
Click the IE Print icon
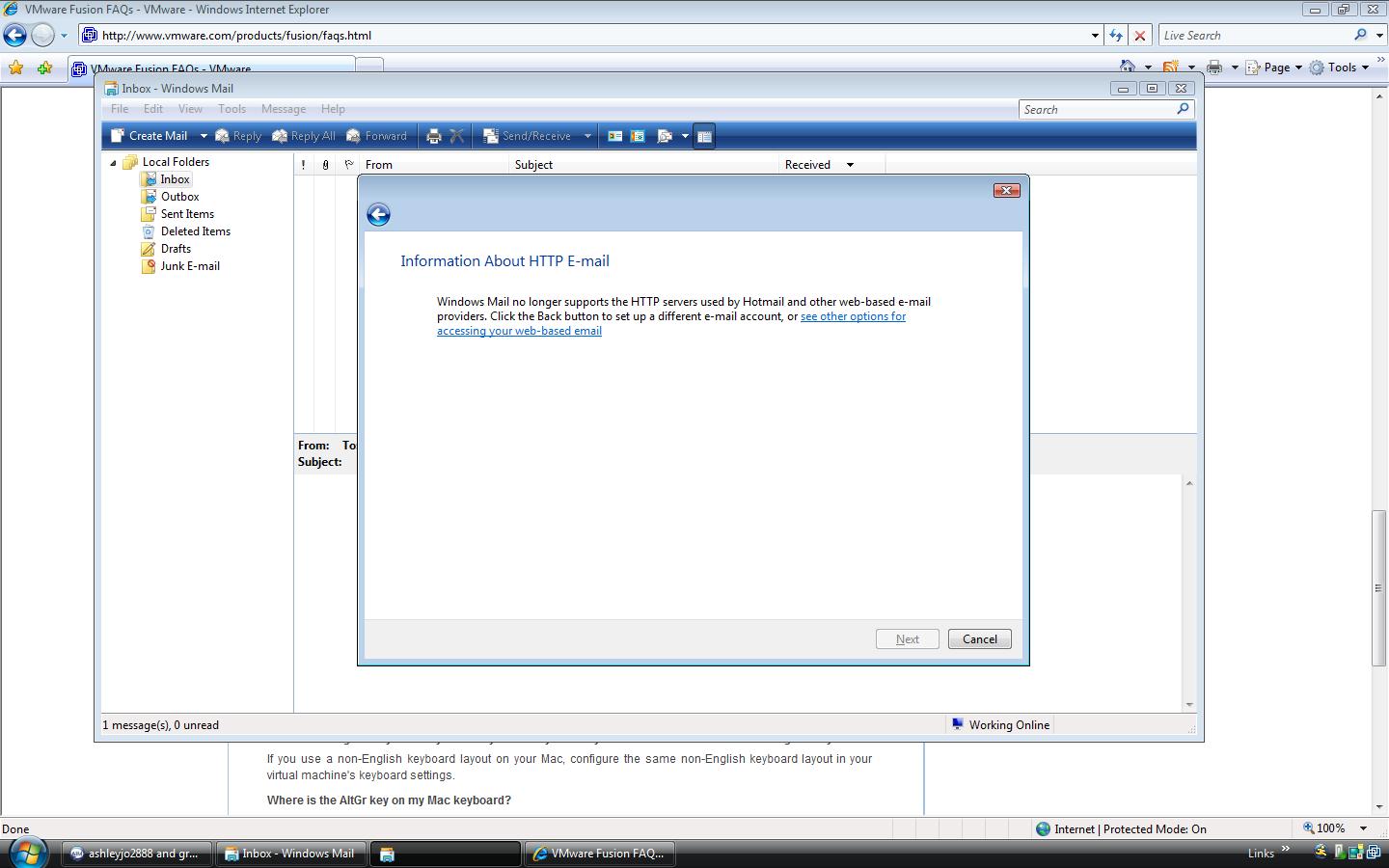(1214, 68)
